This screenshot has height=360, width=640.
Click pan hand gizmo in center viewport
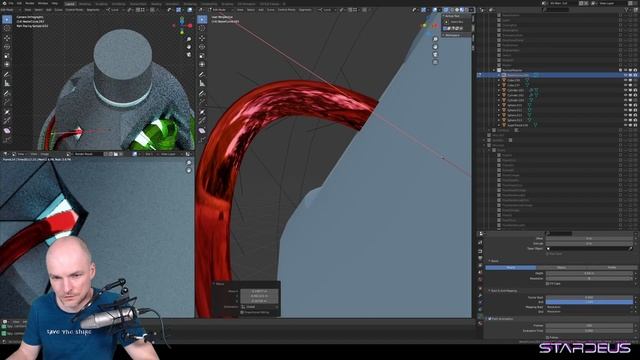[x=435, y=47]
